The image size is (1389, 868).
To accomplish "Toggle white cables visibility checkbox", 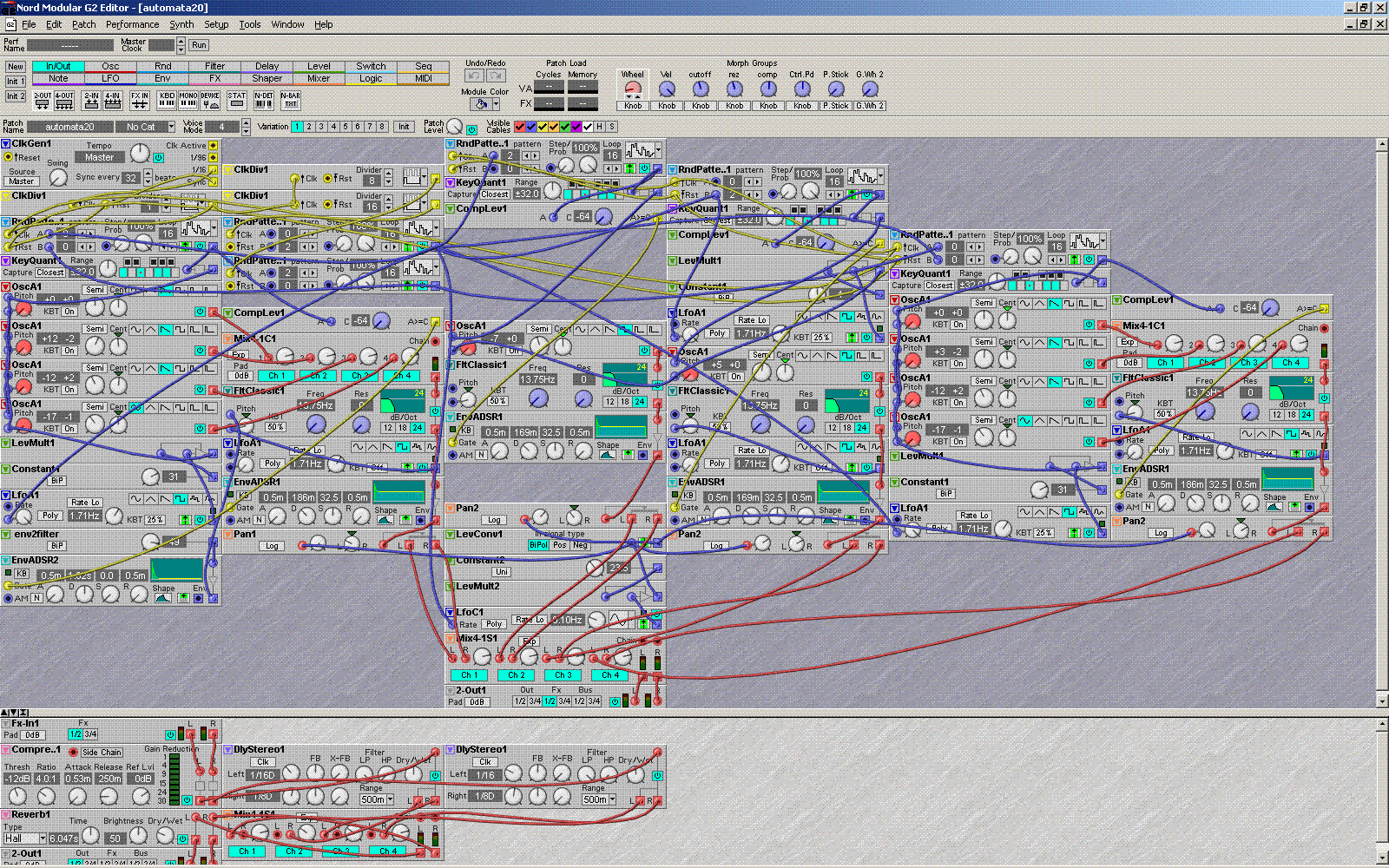I will point(588,127).
